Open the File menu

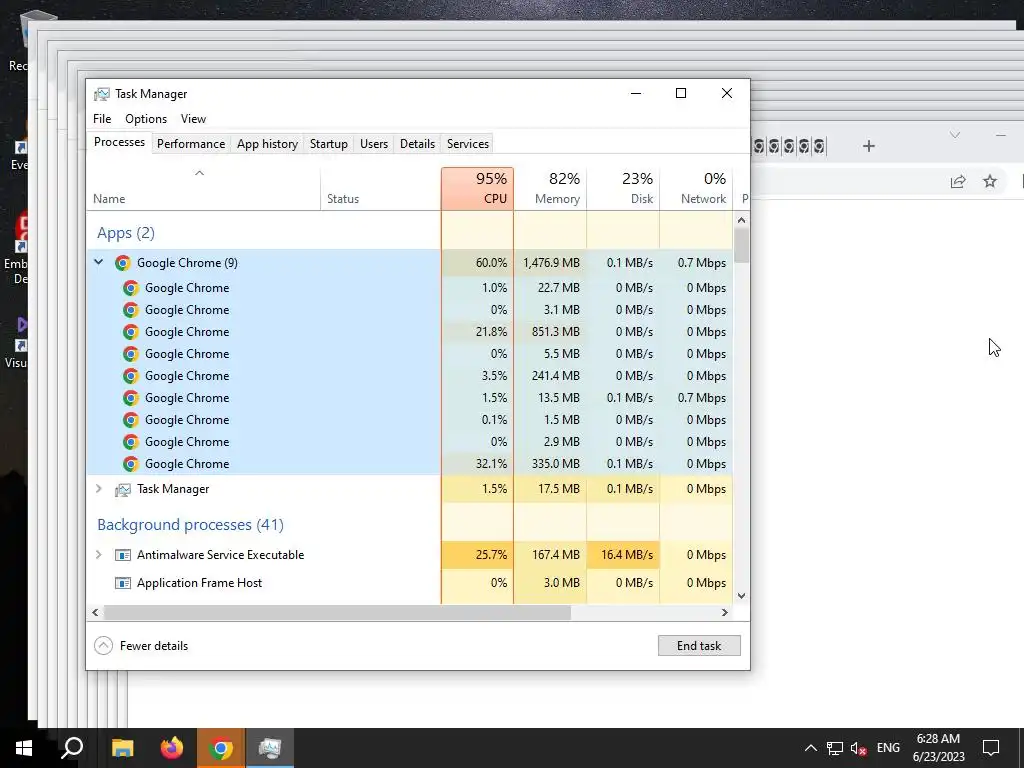pyautogui.click(x=102, y=119)
